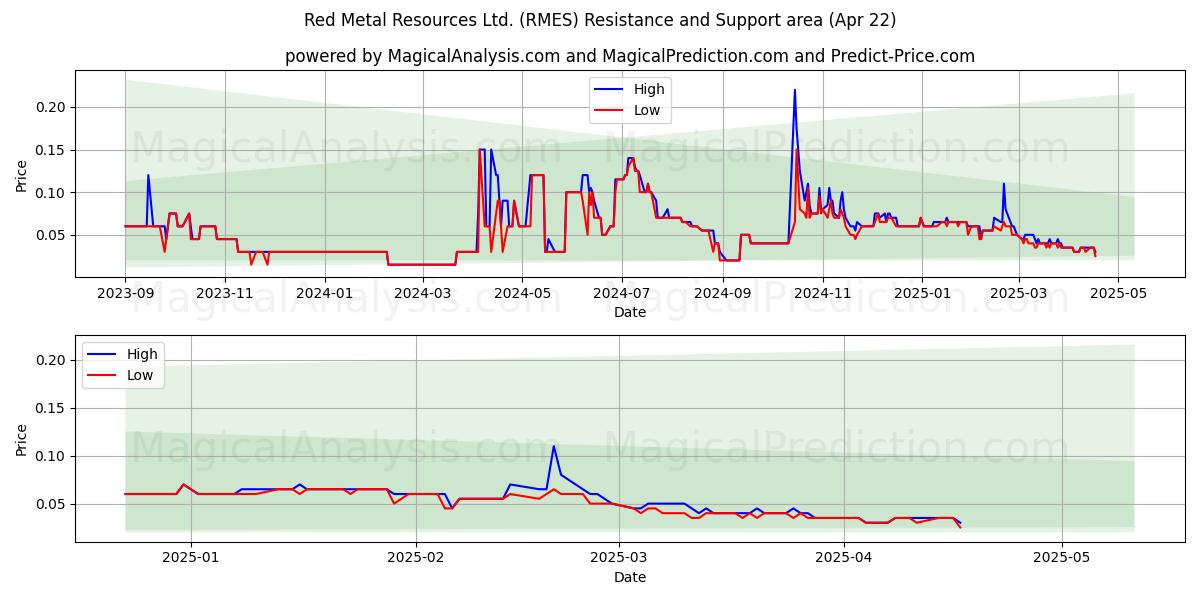Click the 'Date' axis label under bottom chart
The width and height of the screenshot is (1200, 600).
click(630, 577)
